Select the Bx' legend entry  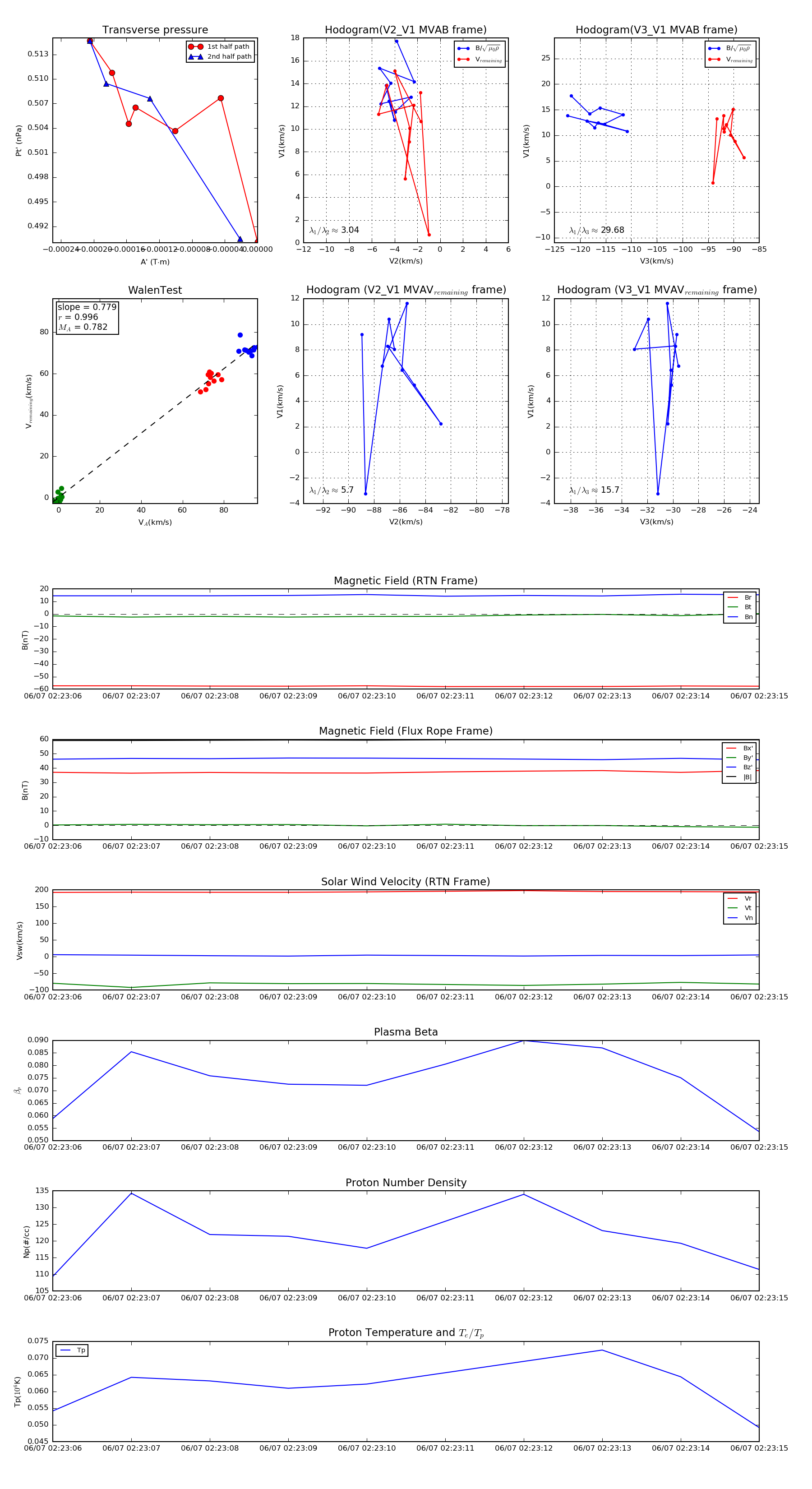pyautogui.click(x=739, y=749)
